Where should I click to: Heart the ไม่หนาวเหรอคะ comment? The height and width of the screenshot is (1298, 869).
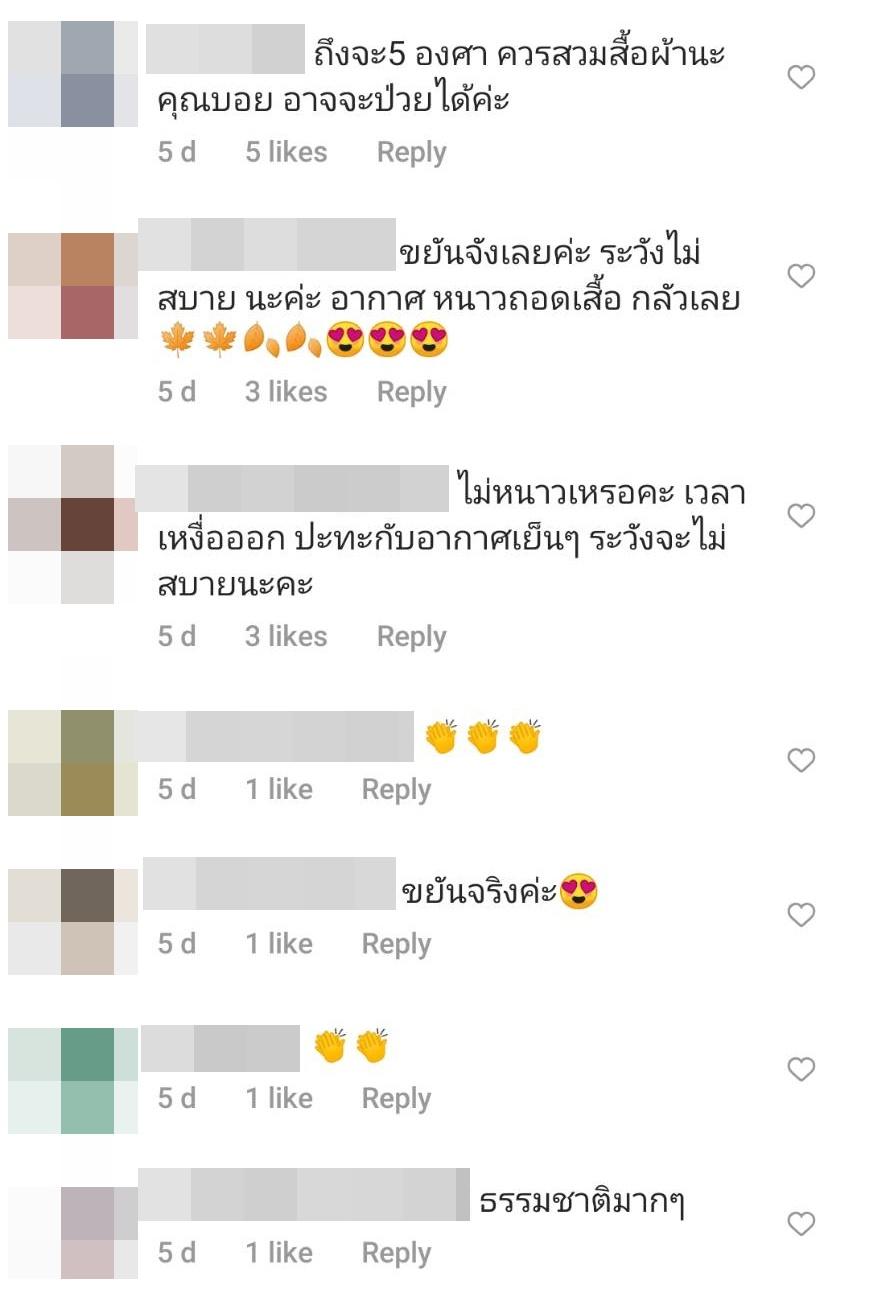pos(802,516)
